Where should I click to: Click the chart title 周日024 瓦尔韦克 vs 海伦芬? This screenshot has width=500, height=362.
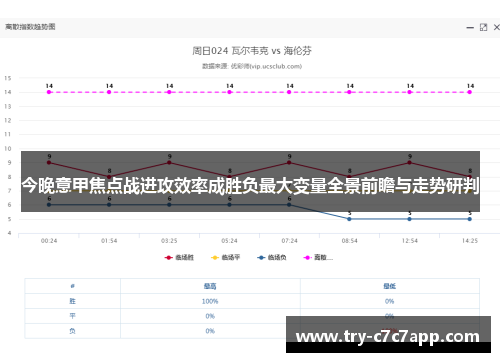[x=252, y=51]
